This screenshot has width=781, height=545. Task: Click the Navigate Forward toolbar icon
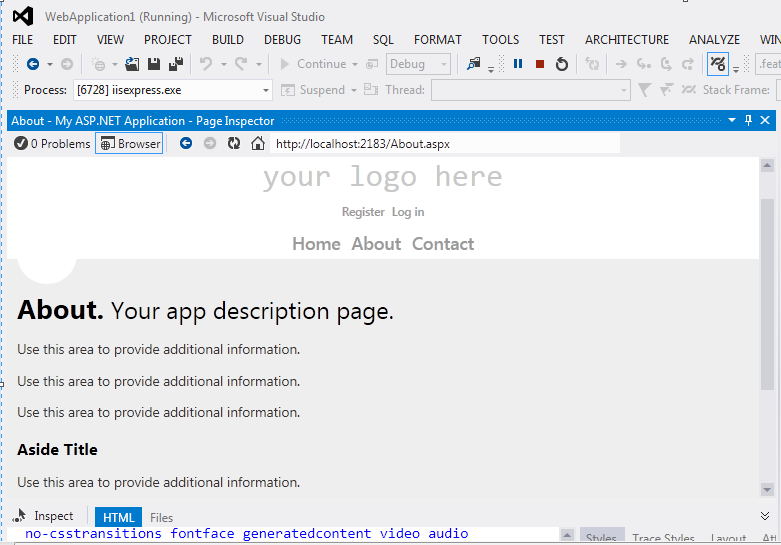[67, 64]
